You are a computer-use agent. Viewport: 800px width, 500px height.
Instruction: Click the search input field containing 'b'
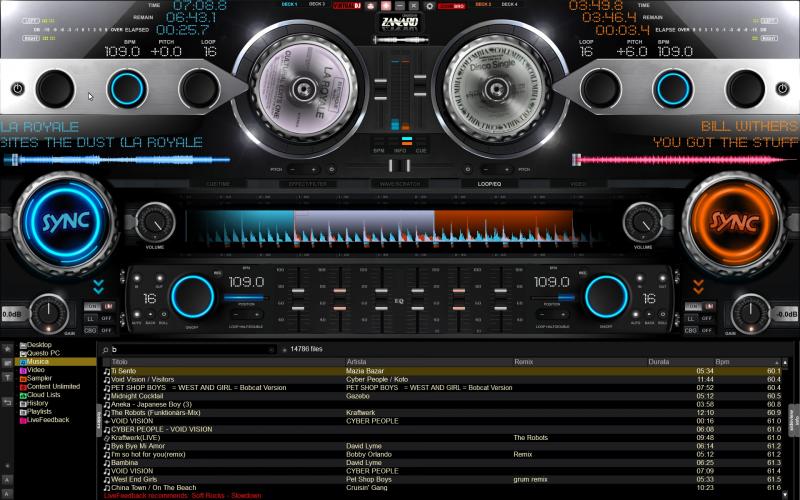coord(193,349)
